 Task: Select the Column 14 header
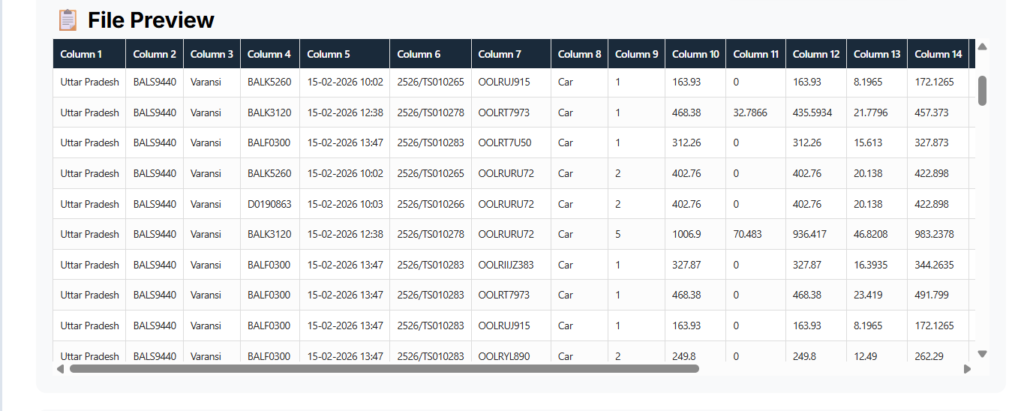[938, 54]
